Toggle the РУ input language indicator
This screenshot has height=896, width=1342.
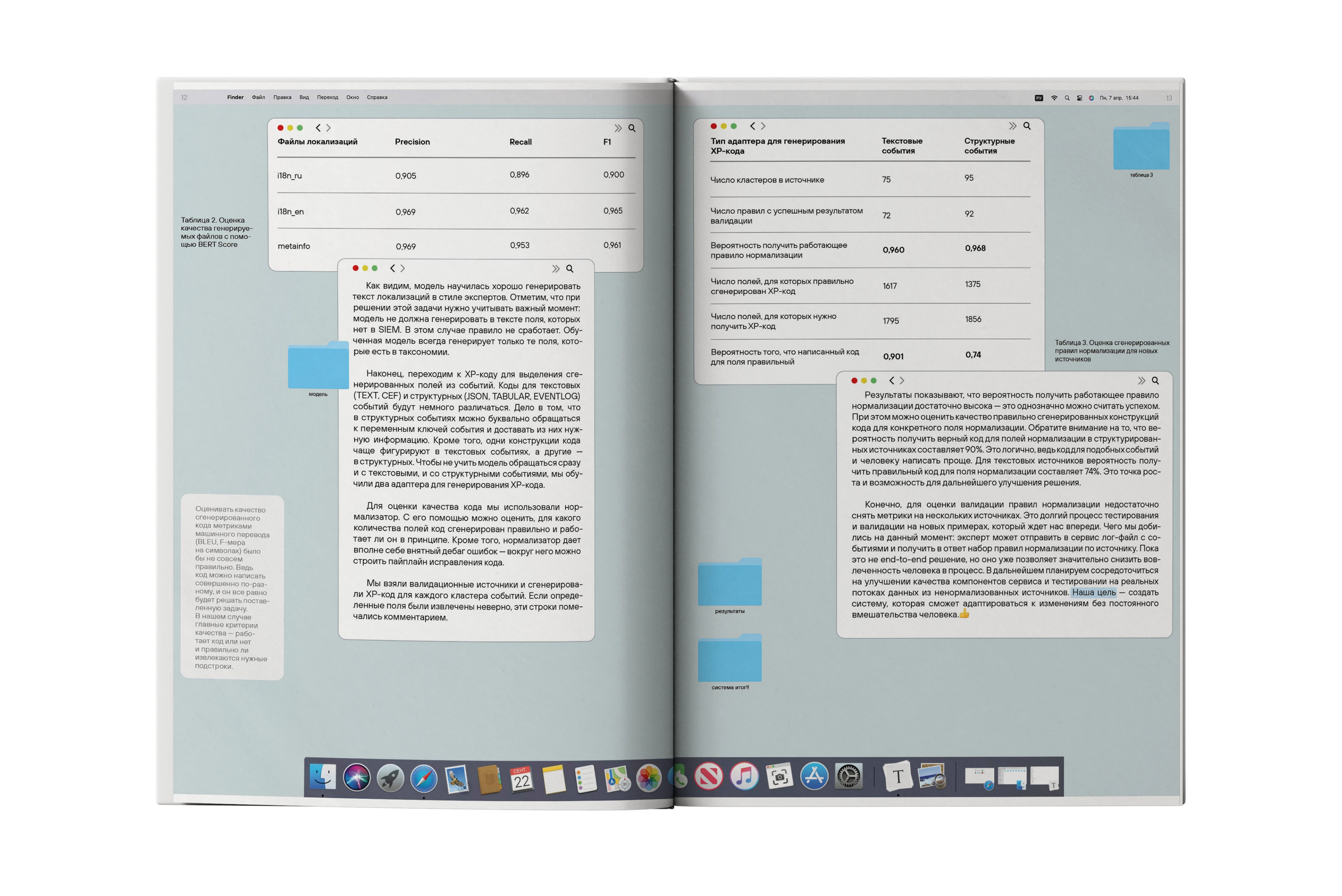point(1038,98)
